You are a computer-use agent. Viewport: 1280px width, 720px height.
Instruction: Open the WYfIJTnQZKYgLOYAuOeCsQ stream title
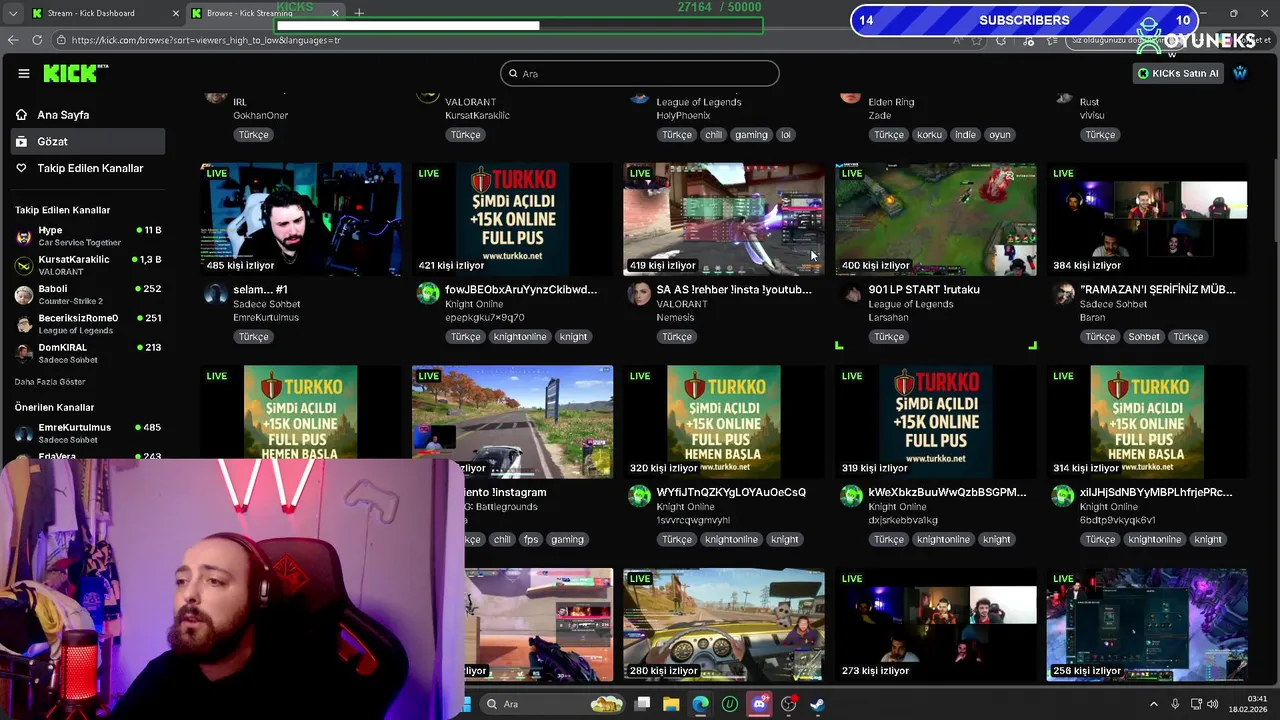click(x=731, y=492)
